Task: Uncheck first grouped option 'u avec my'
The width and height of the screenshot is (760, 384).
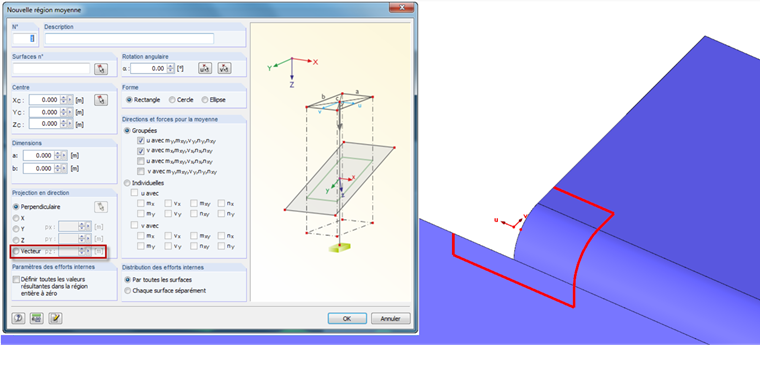Action: click(x=141, y=141)
